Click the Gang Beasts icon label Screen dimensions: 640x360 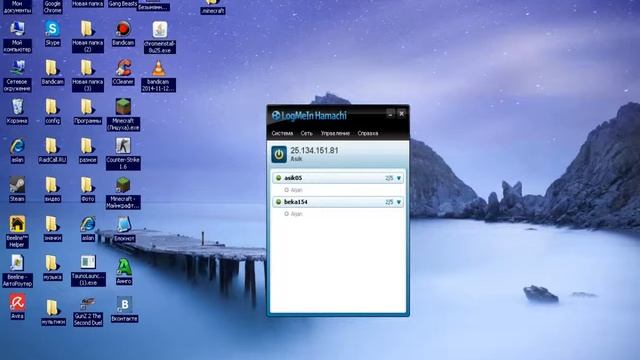[123, 4]
